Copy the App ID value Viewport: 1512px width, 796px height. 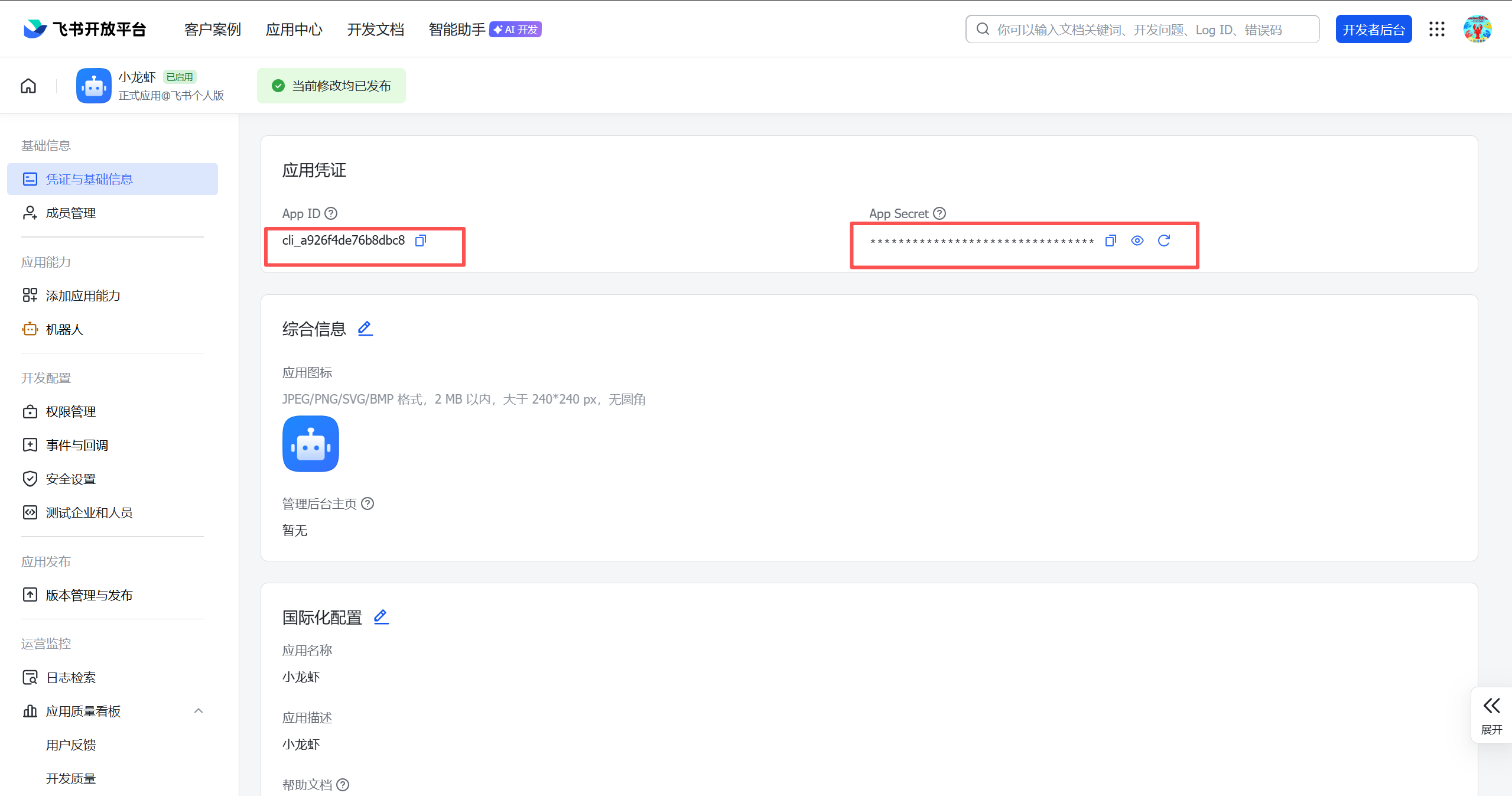point(421,241)
